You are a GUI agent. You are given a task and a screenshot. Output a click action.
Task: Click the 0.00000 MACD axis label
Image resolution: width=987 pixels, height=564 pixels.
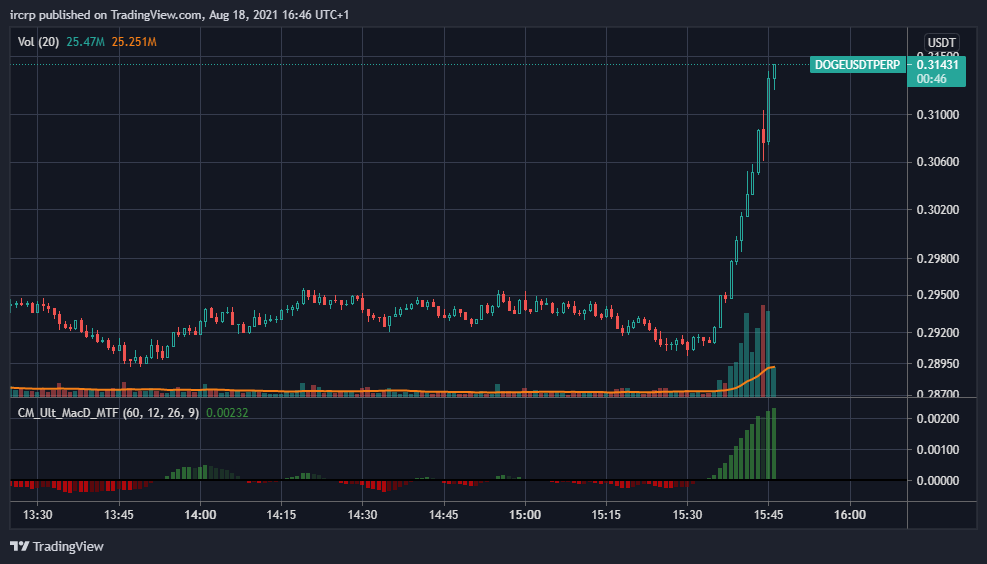click(x=938, y=480)
